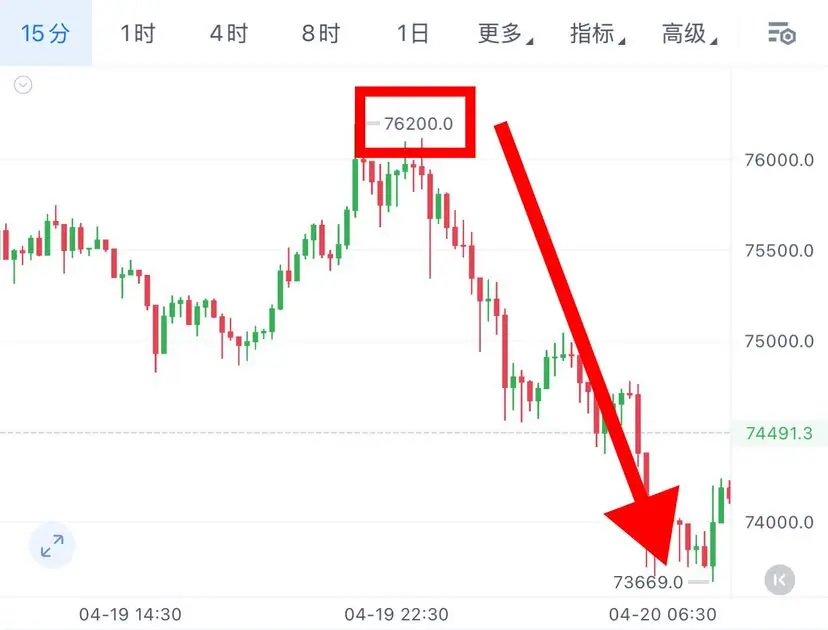The width and height of the screenshot is (828, 630).
Task: Open the chart settings icon
Action: coord(782,34)
